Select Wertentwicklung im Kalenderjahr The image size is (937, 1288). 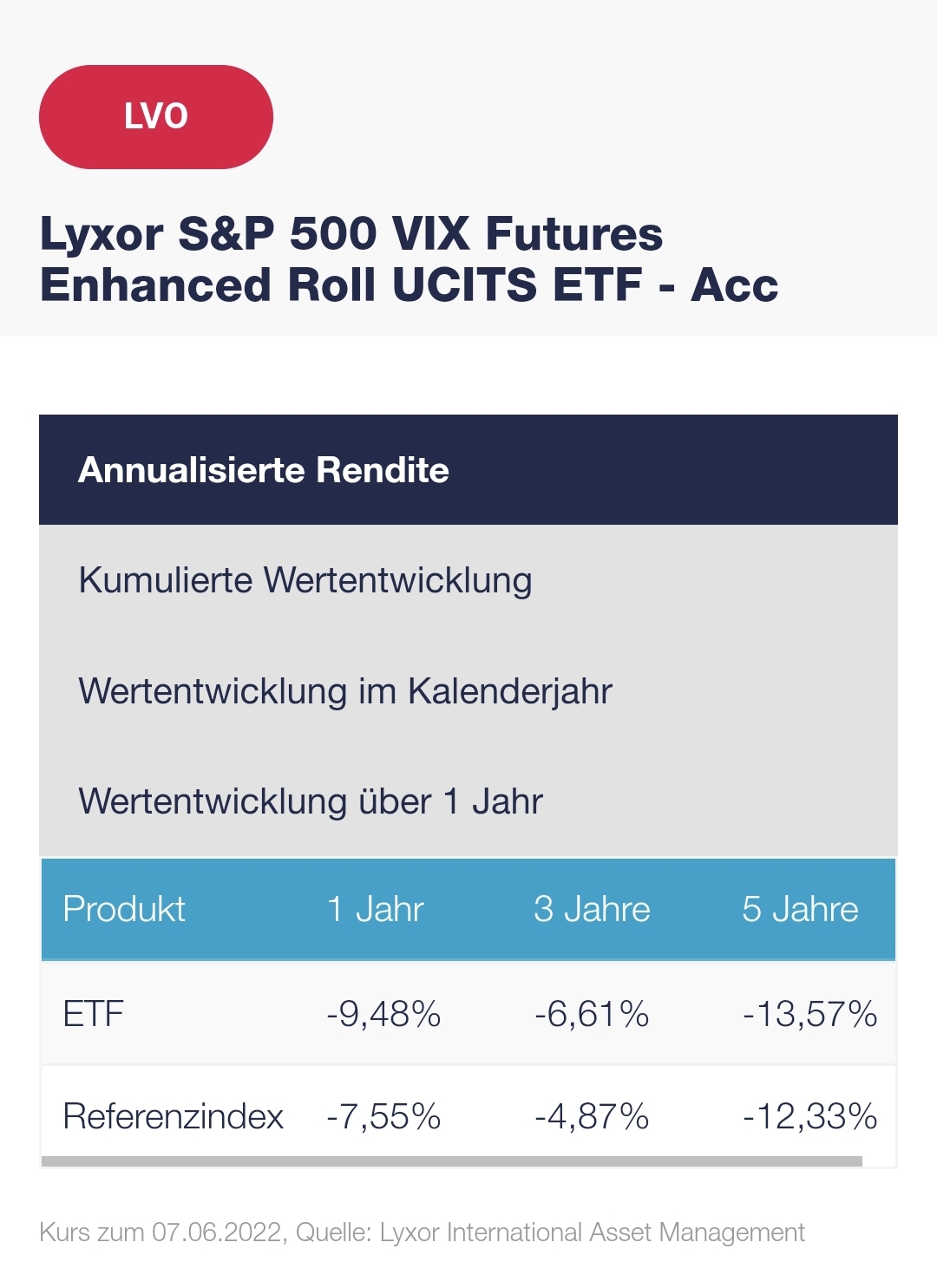(x=345, y=691)
